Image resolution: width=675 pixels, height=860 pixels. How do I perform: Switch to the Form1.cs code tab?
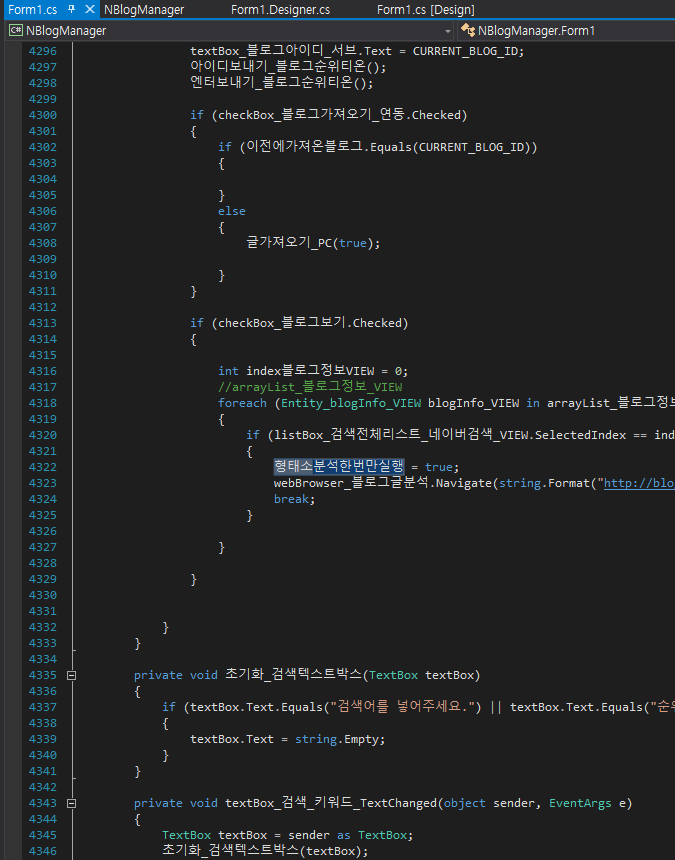point(32,9)
